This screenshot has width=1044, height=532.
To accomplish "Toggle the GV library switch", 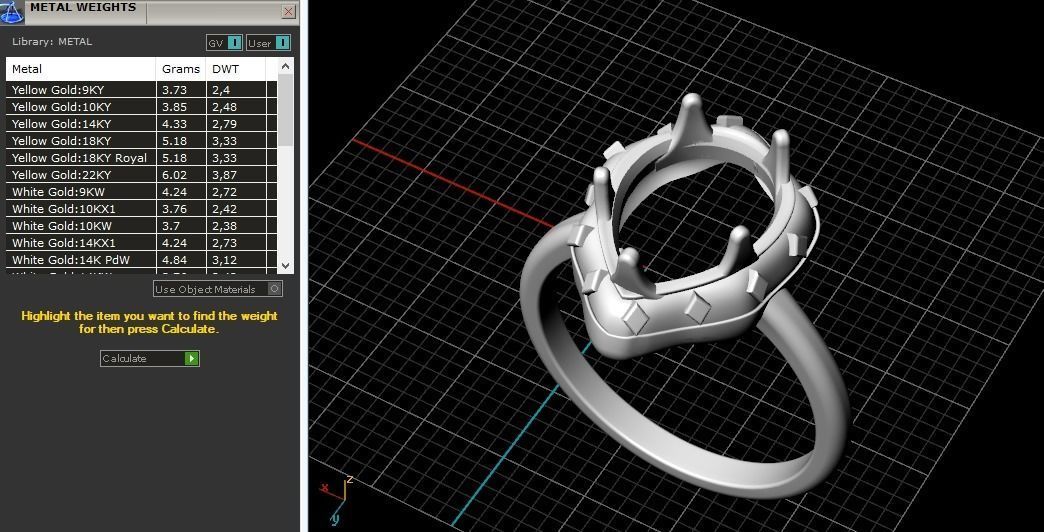I will (x=224, y=43).
